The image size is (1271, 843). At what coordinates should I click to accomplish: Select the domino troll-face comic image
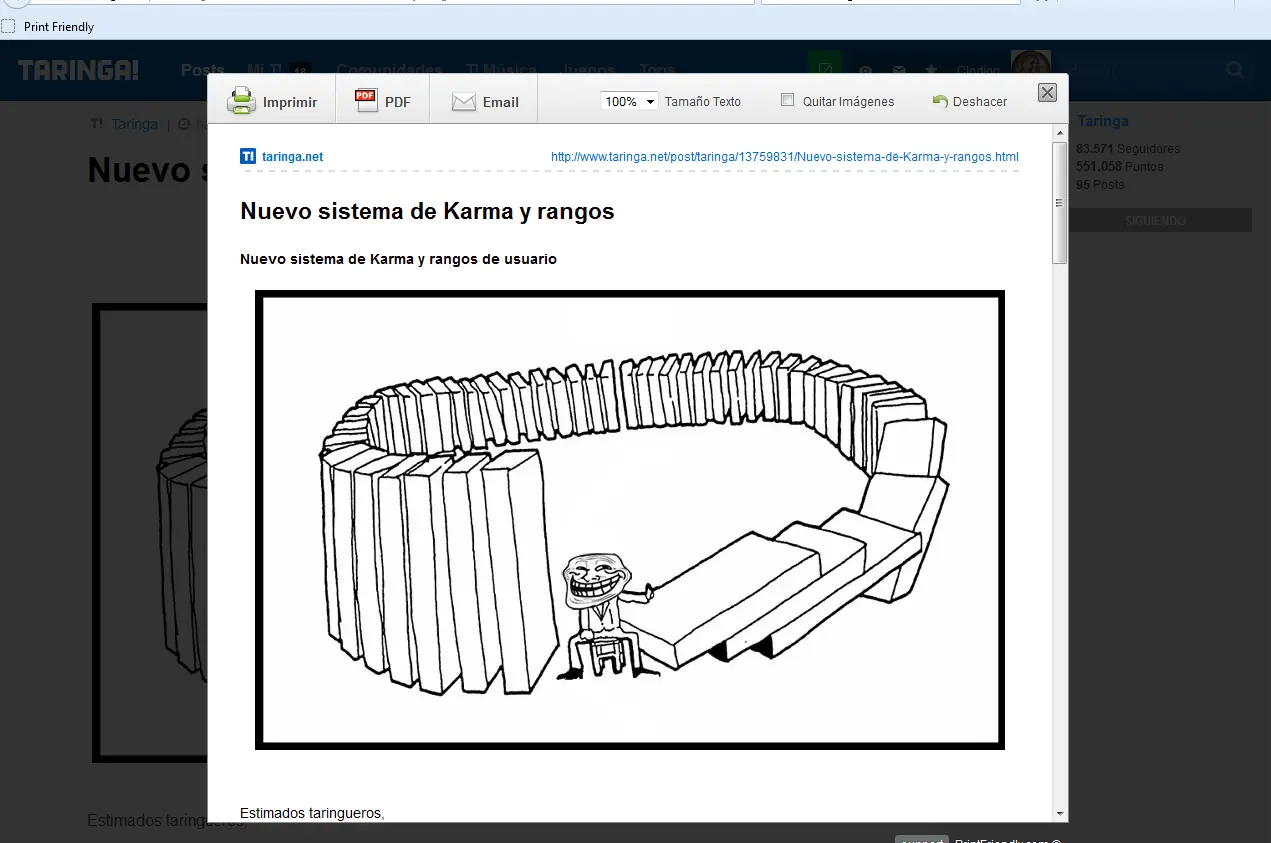pos(630,520)
